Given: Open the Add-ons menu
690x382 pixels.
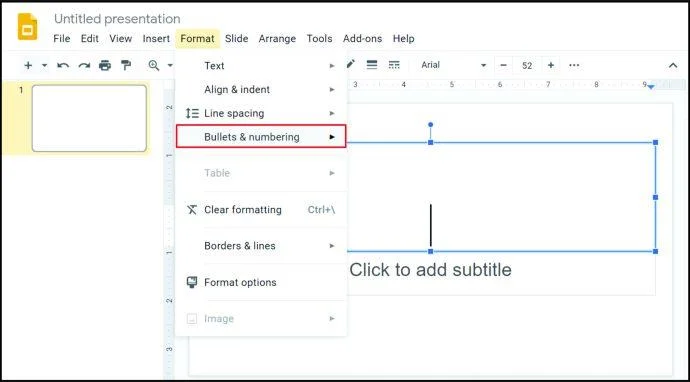Looking at the screenshot, I should tap(363, 39).
